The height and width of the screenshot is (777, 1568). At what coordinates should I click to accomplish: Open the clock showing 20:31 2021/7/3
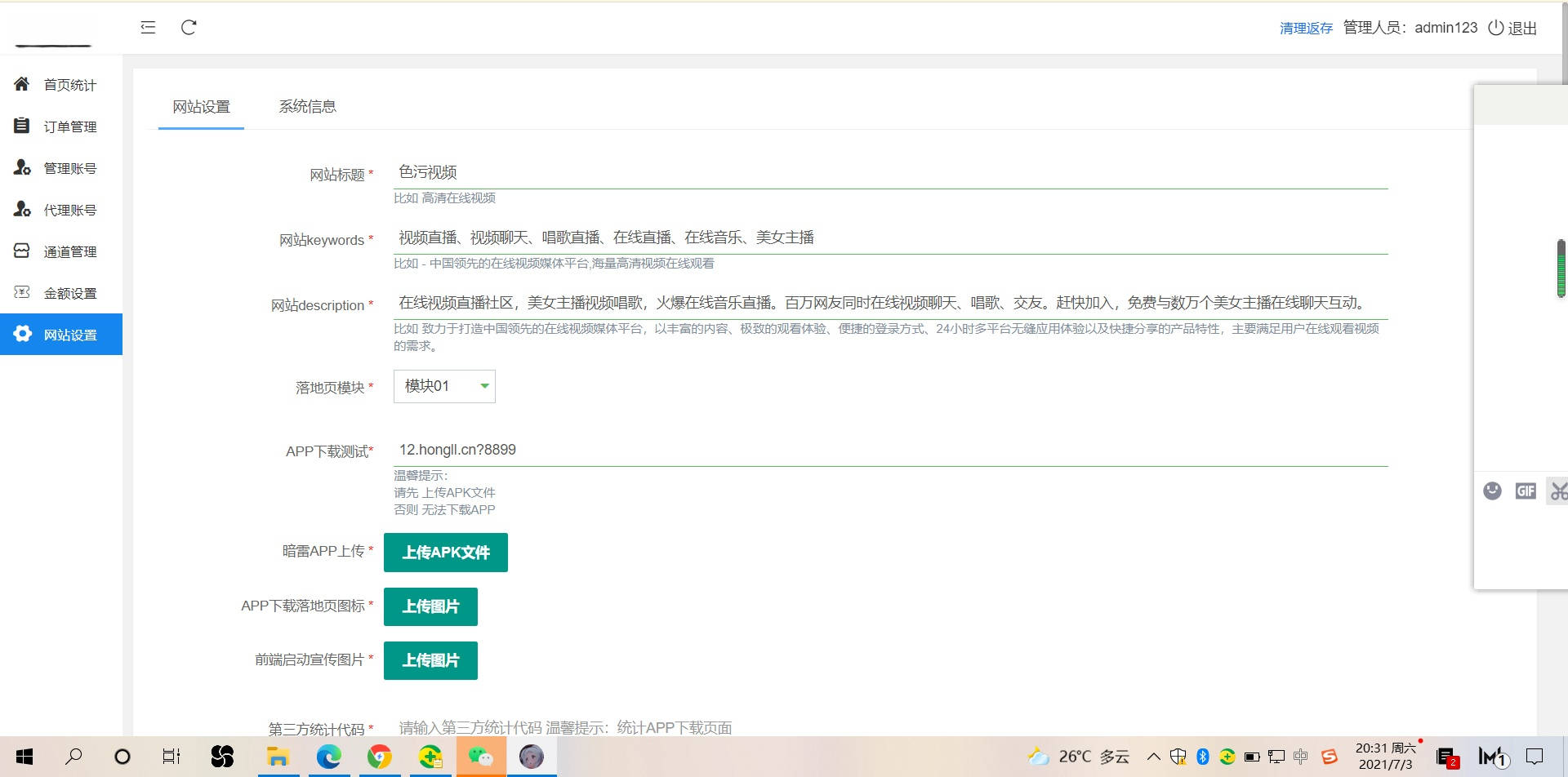1386,757
